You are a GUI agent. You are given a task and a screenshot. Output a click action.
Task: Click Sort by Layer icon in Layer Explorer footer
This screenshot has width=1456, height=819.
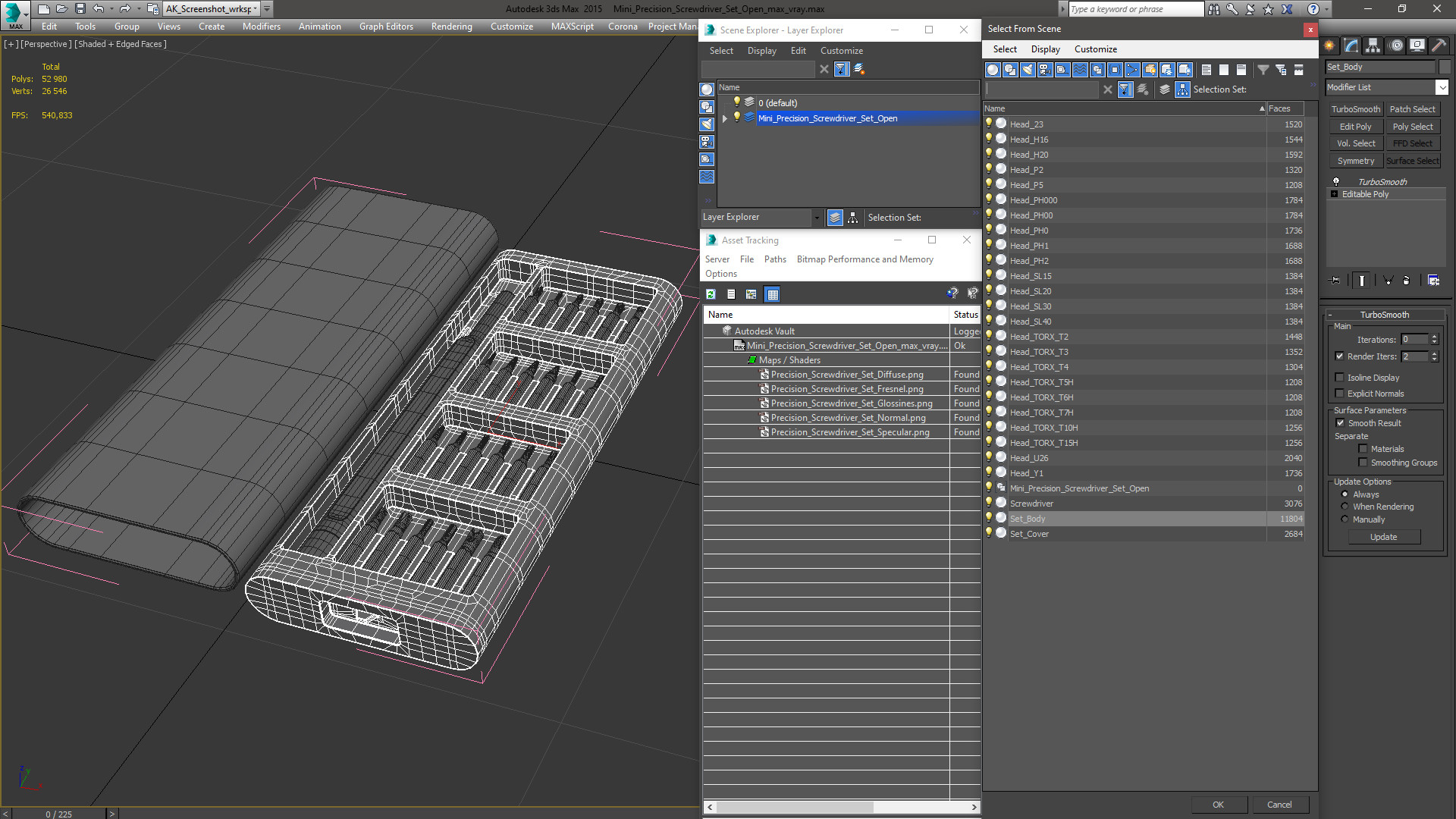tap(835, 218)
